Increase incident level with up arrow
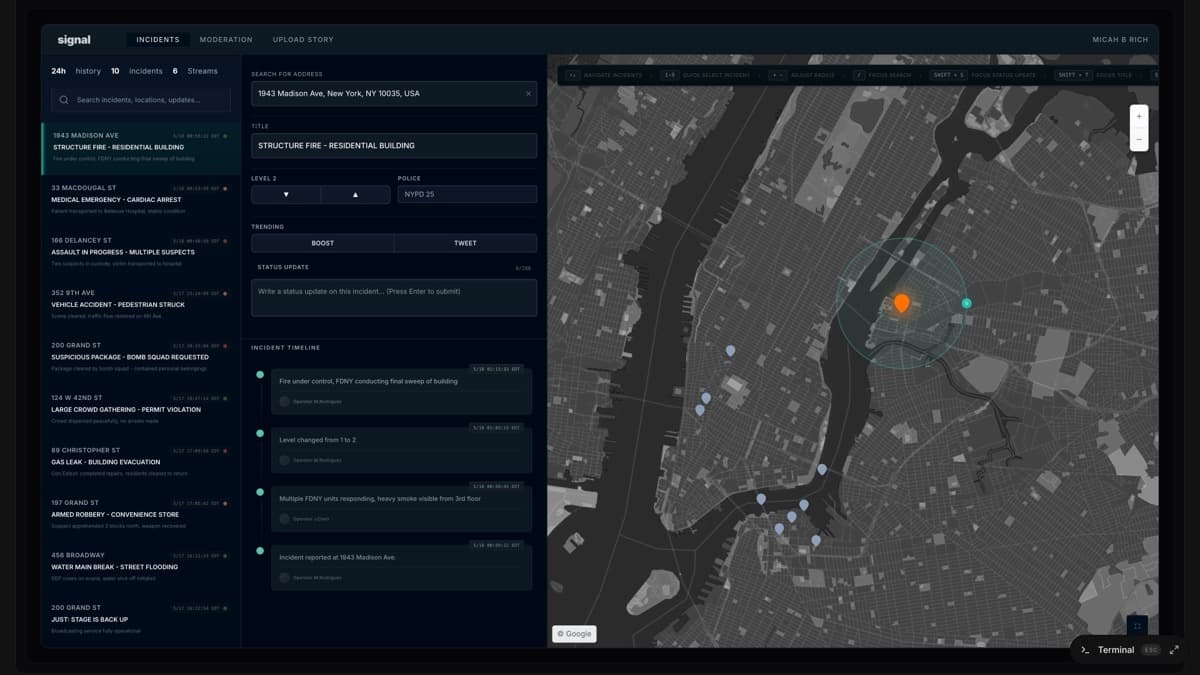1200x675 pixels. click(x=355, y=194)
